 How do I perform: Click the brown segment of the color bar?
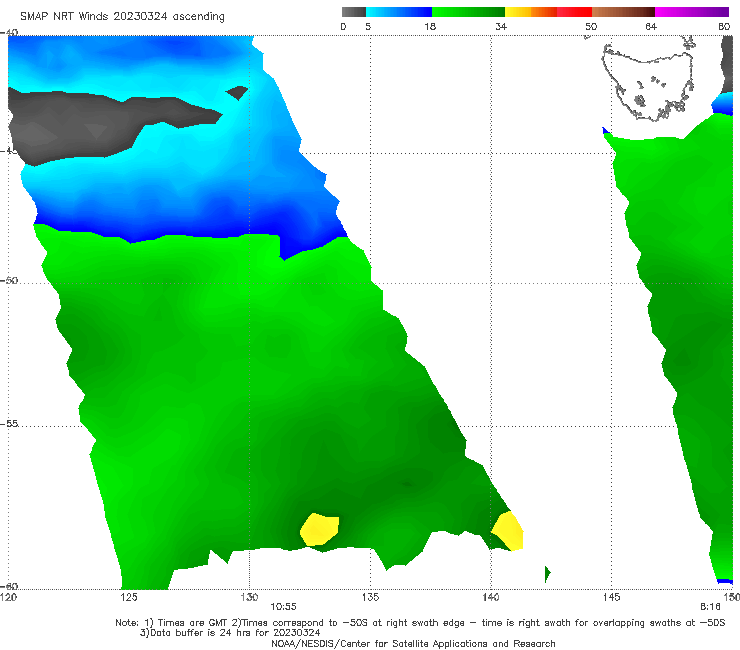tap(623, 12)
